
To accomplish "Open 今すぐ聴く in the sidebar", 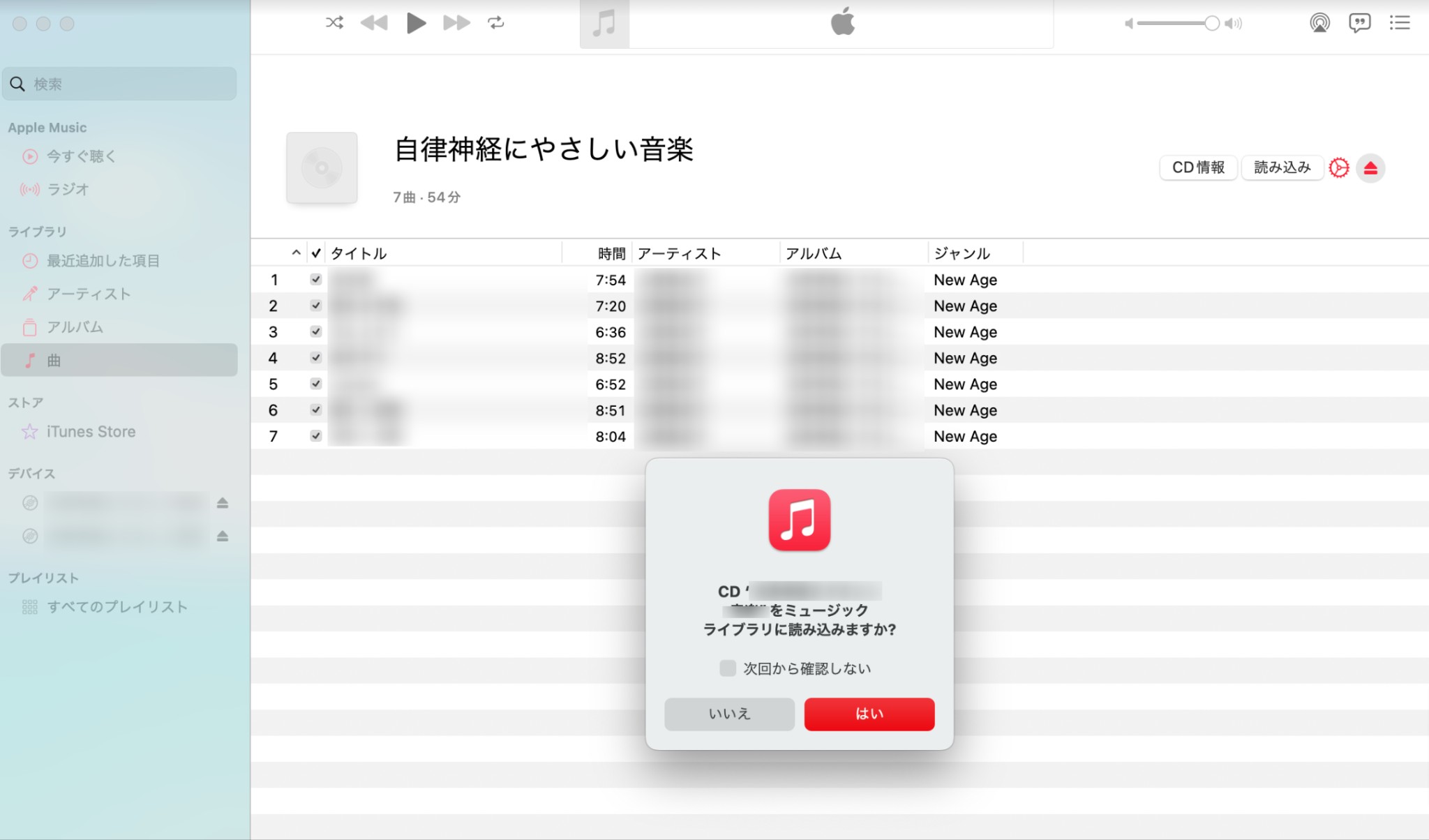I will (x=80, y=156).
